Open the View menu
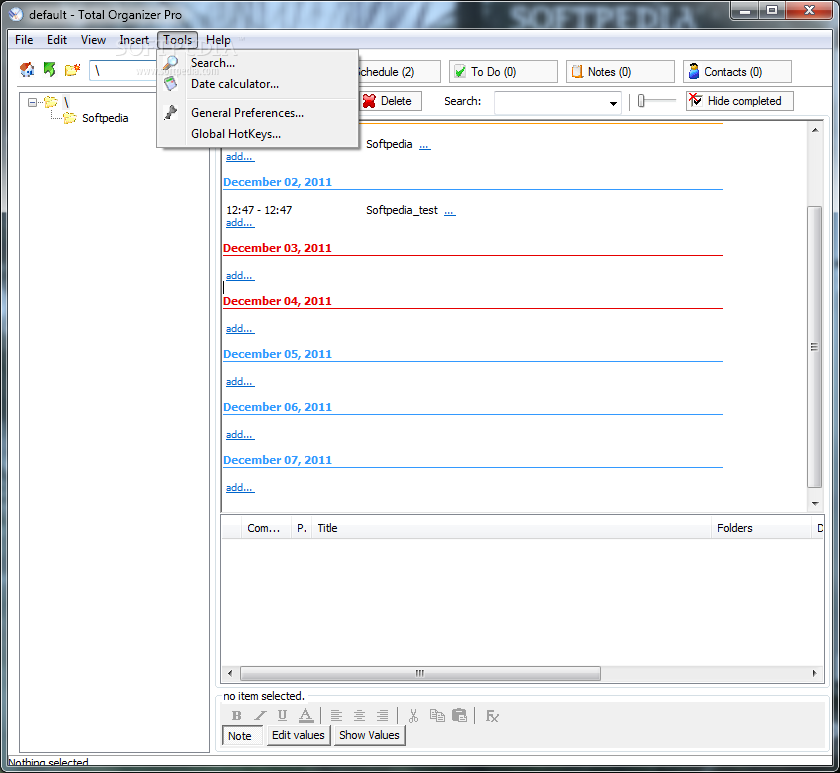This screenshot has width=840, height=773. coord(93,40)
